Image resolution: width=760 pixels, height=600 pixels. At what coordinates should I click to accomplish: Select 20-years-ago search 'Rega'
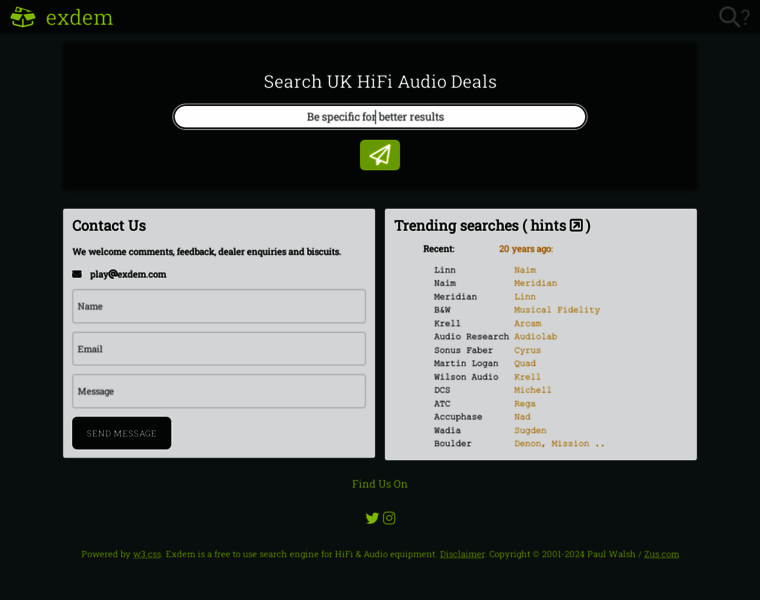tap(525, 403)
